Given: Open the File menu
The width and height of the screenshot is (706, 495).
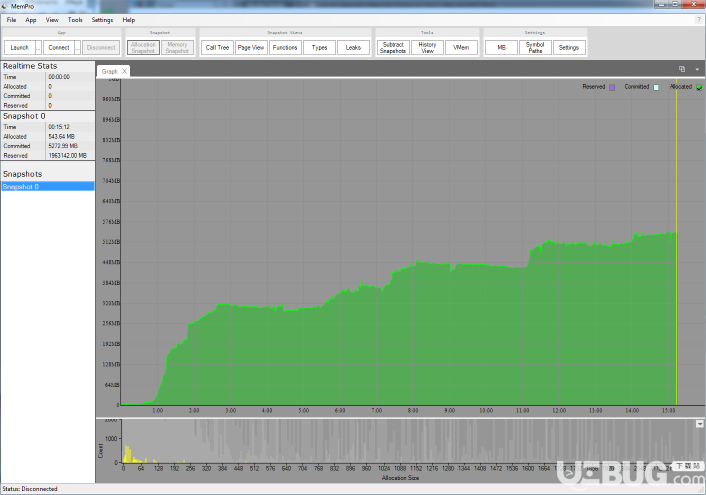Looking at the screenshot, I should pyautogui.click(x=11, y=20).
